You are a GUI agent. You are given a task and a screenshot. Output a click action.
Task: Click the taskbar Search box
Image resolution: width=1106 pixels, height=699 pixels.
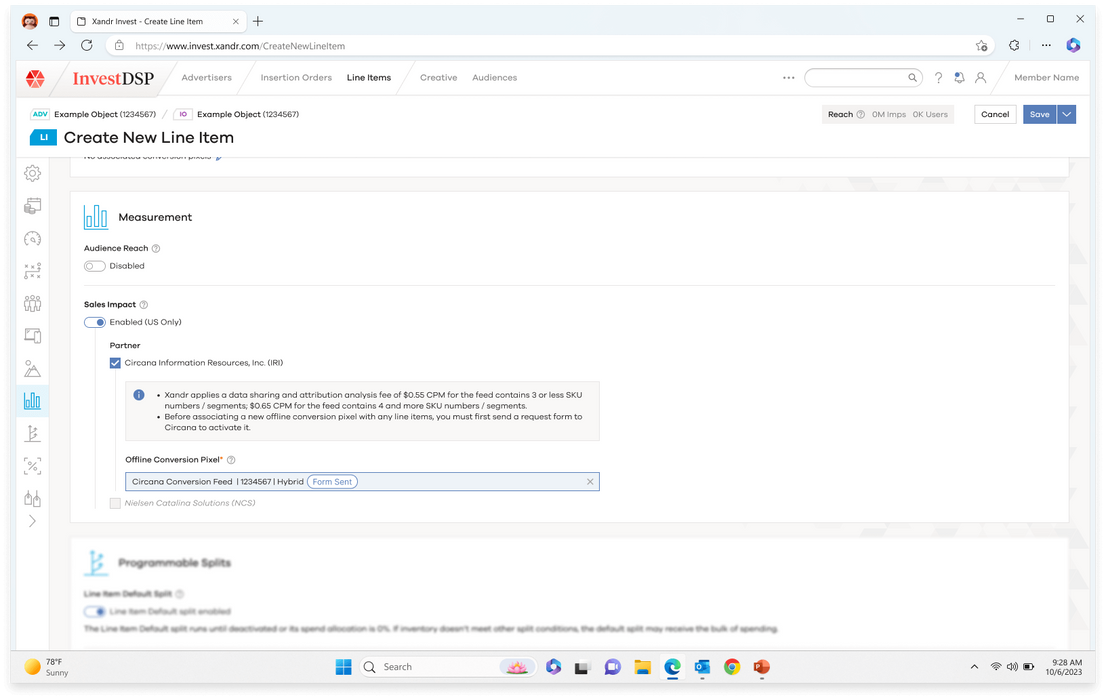pyautogui.click(x=449, y=667)
